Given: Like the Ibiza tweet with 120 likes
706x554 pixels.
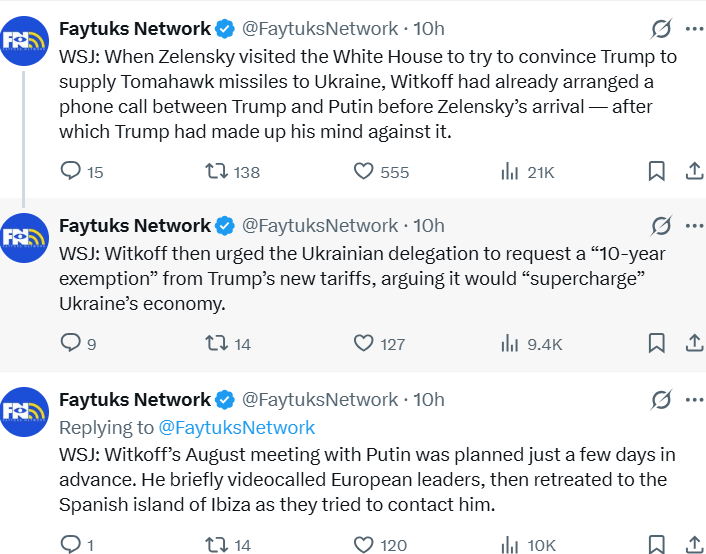Looking at the screenshot, I should (x=365, y=544).
